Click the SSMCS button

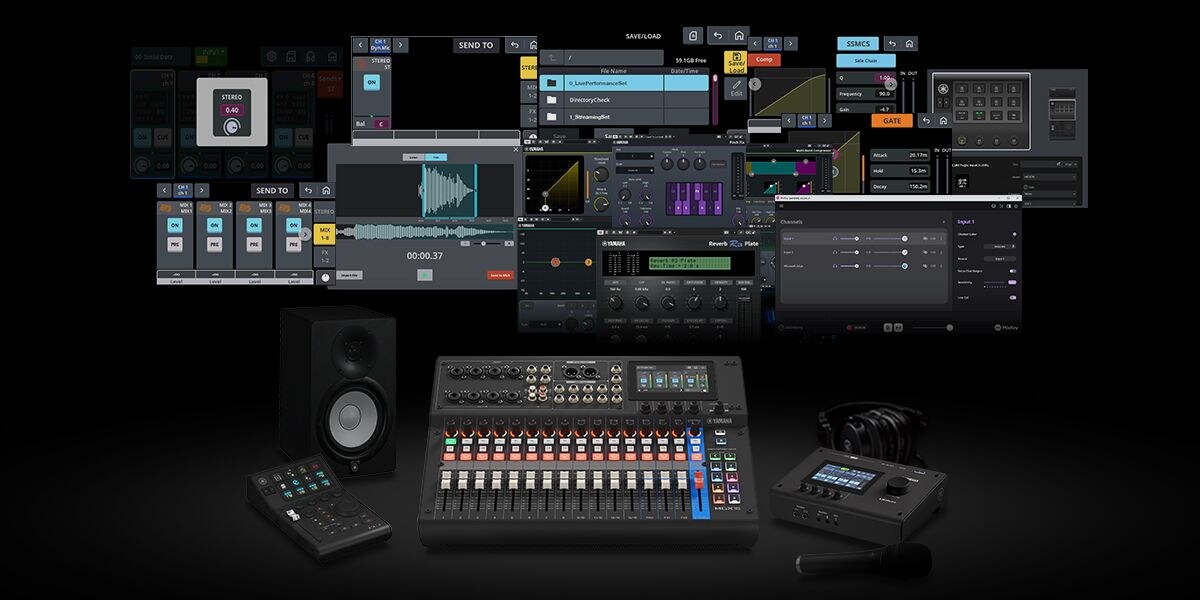857,44
